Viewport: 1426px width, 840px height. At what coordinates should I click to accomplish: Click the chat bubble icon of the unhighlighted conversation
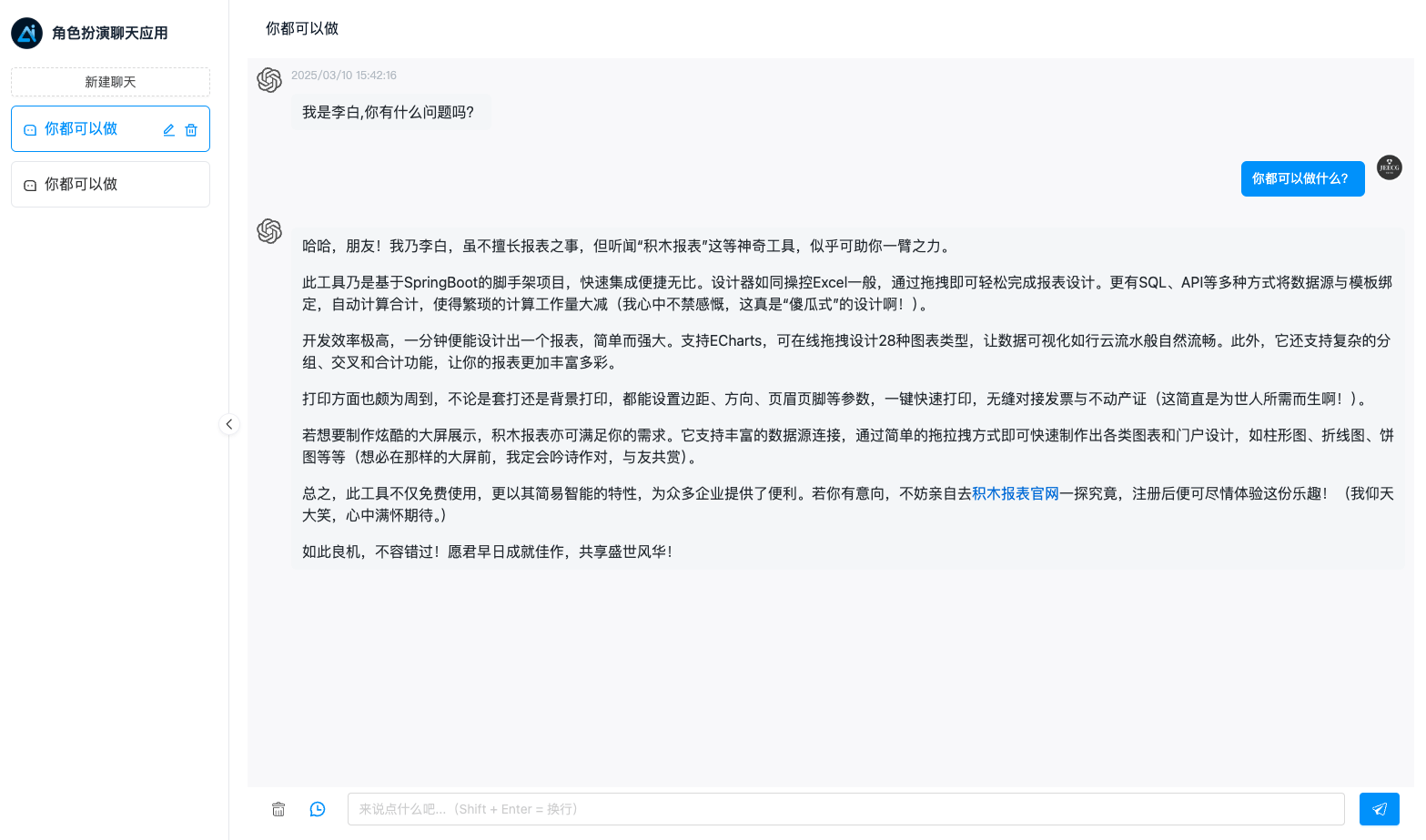pyautogui.click(x=30, y=186)
